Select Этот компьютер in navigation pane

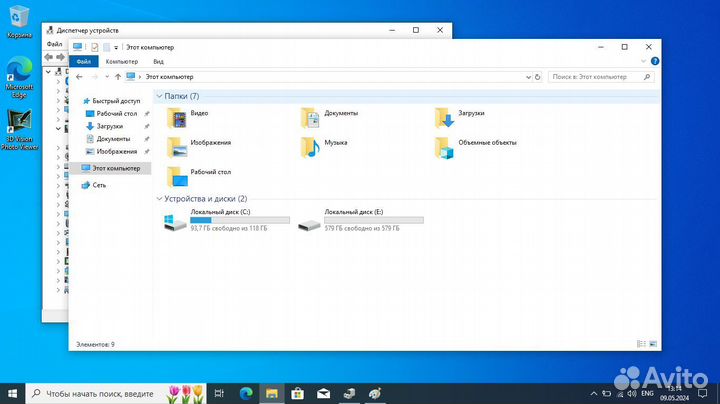coord(110,168)
